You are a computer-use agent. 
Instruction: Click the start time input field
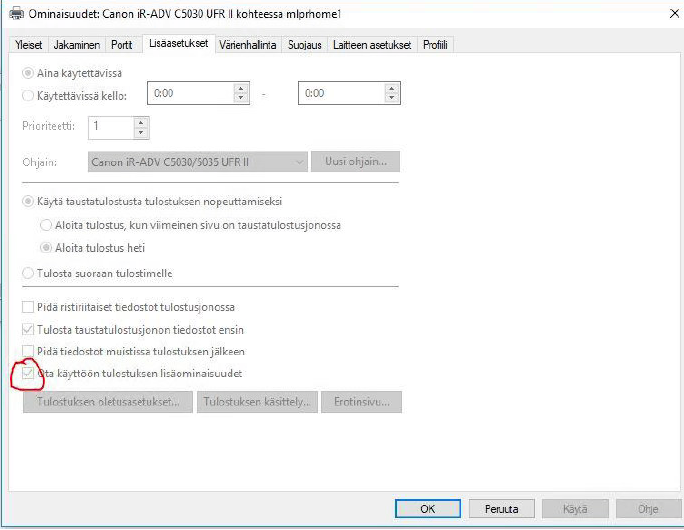(x=190, y=93)
